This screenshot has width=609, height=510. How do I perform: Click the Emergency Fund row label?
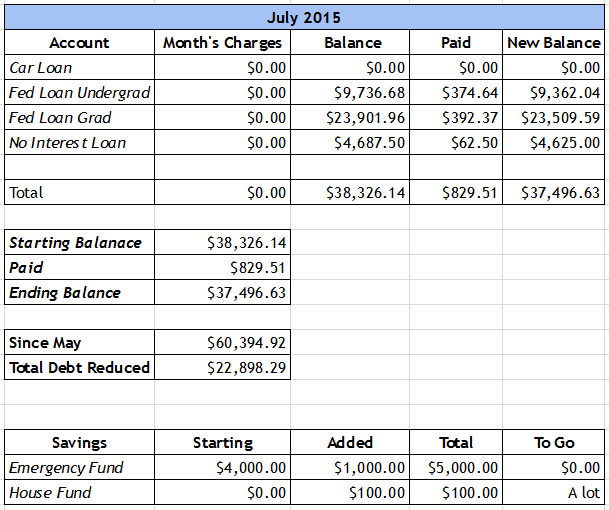pos(79,467)
